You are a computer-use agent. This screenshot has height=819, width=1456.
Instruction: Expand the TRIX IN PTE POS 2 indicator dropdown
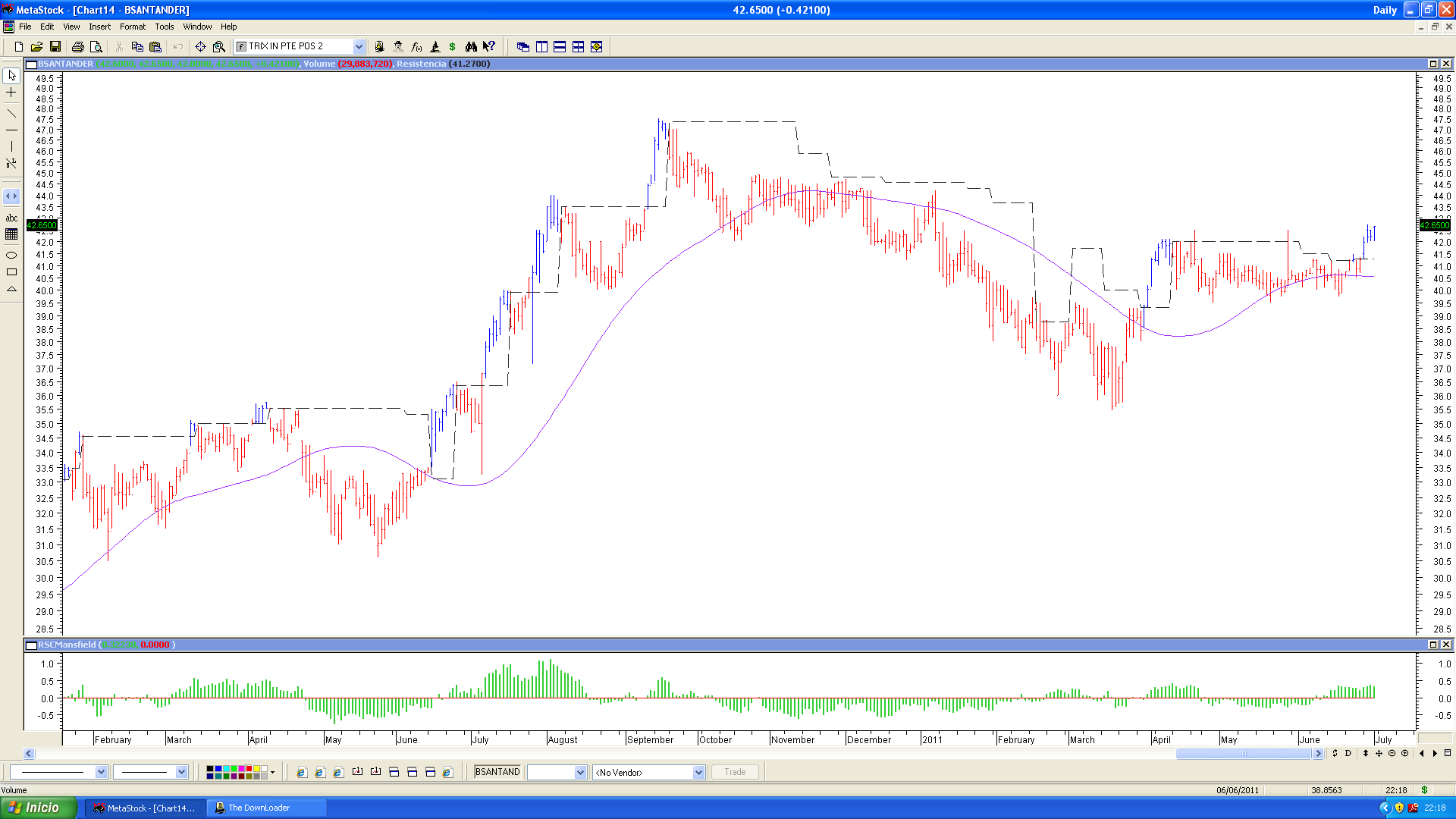[x=359, y=46]
